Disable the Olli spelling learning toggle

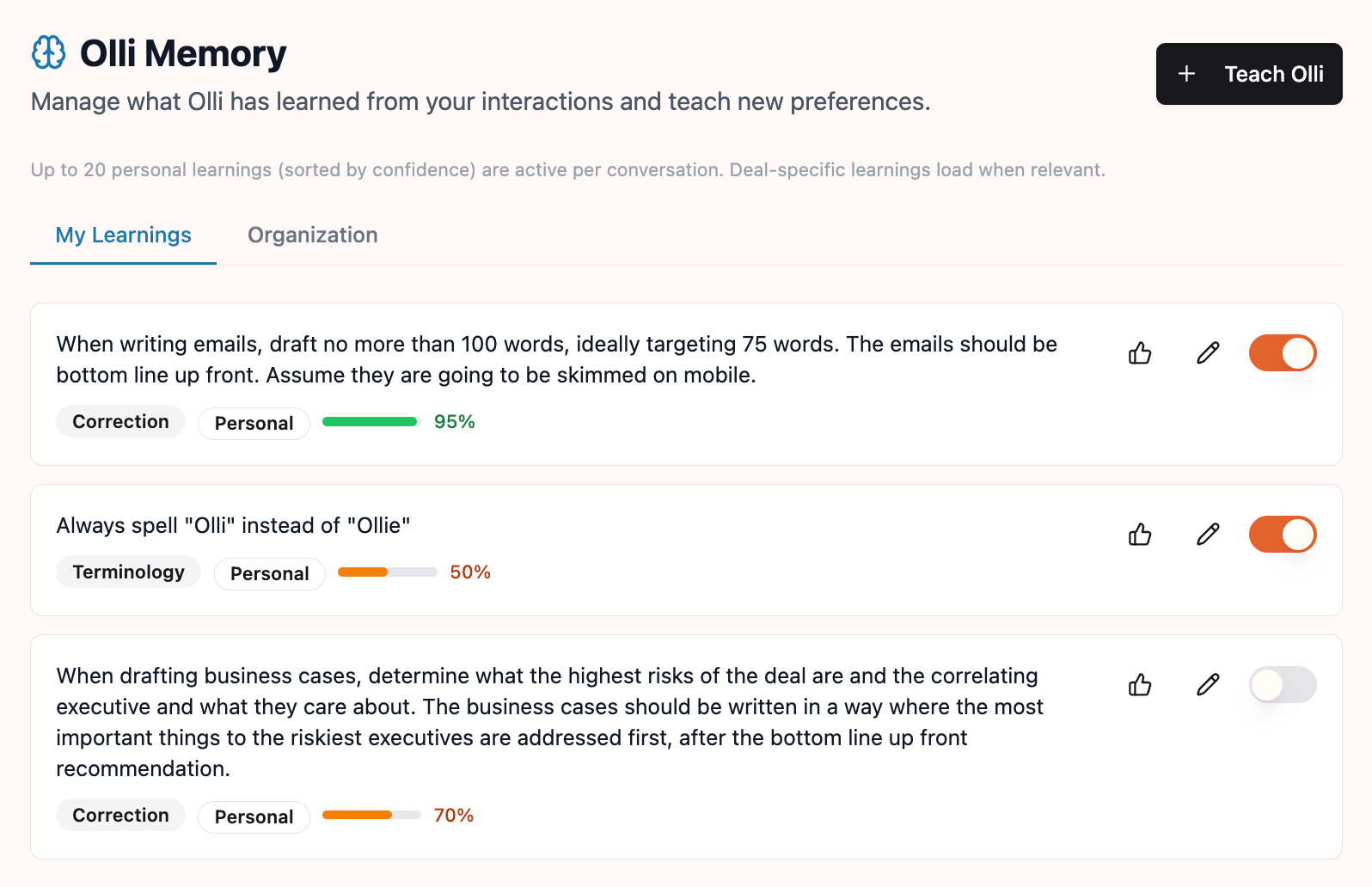point(1283,534)
